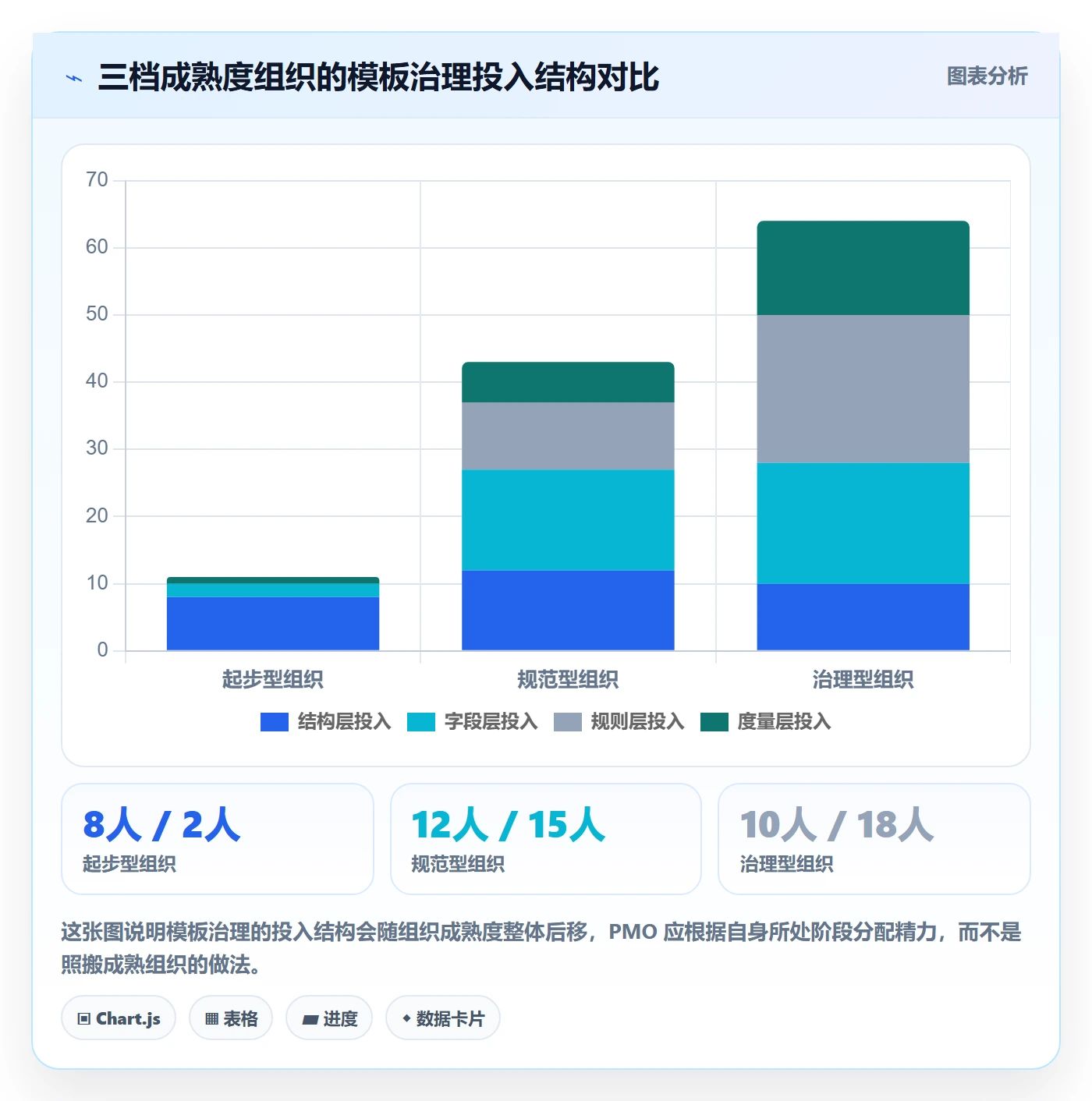This screenshot has height=1101, width=1092.
Task: Click the chart title 三档成熟度组织的模板治理投入结构对比
Action: (378, 77)
